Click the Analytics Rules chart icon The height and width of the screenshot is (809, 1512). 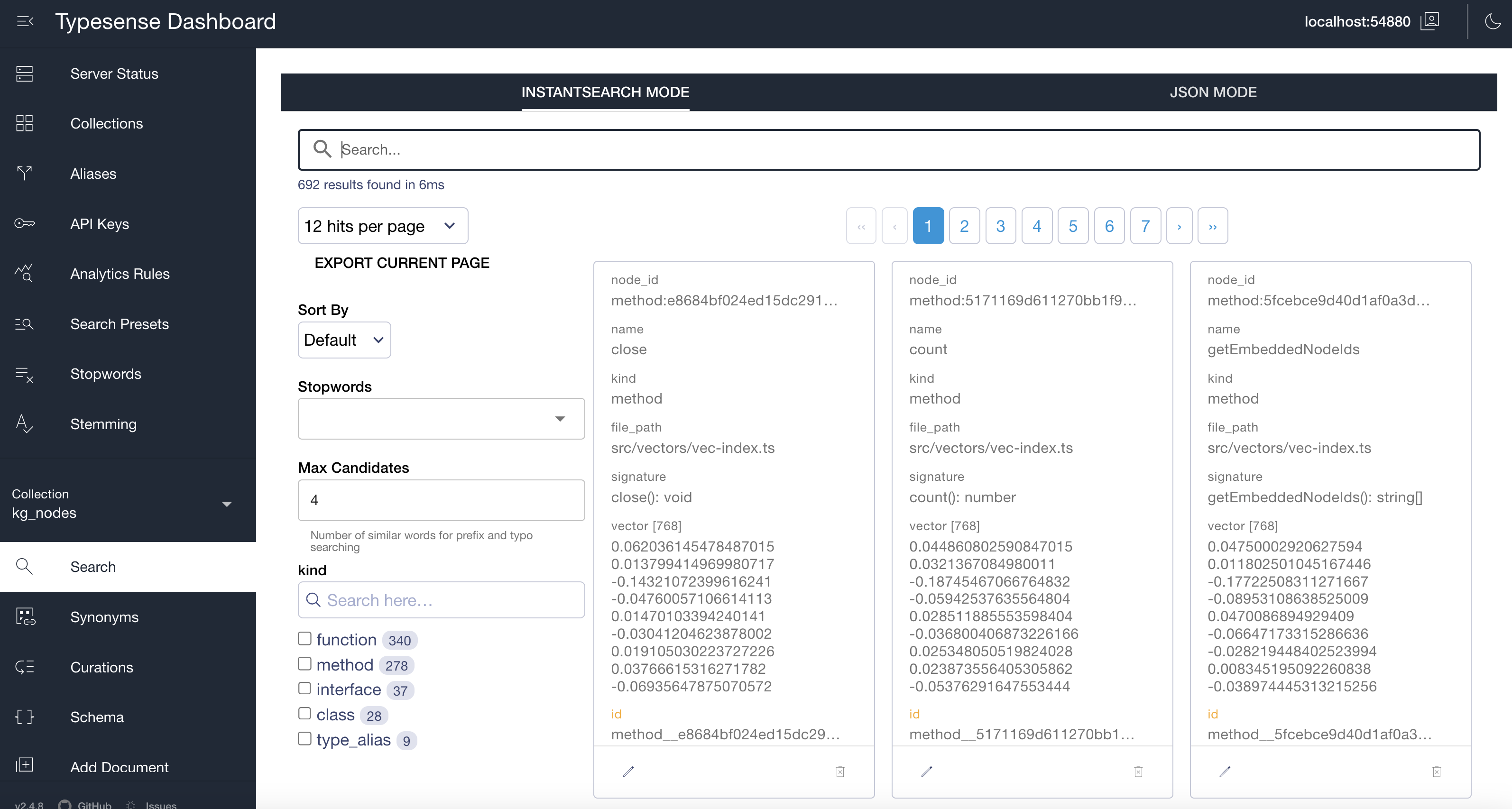pos(24,274)
